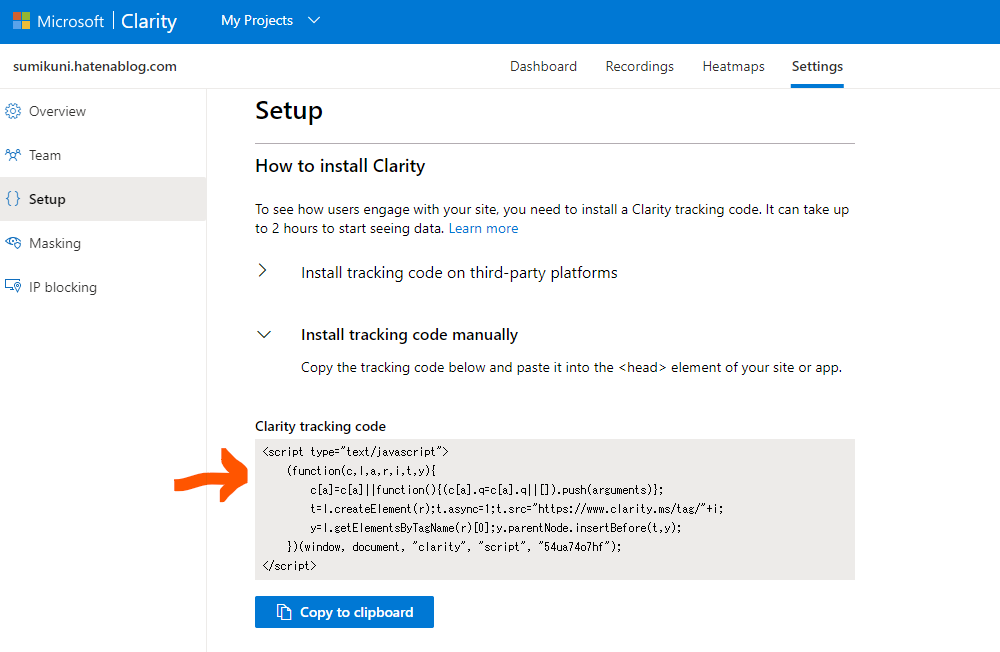Click inside the Clarity tracking code box

click(x=555, y=508)
